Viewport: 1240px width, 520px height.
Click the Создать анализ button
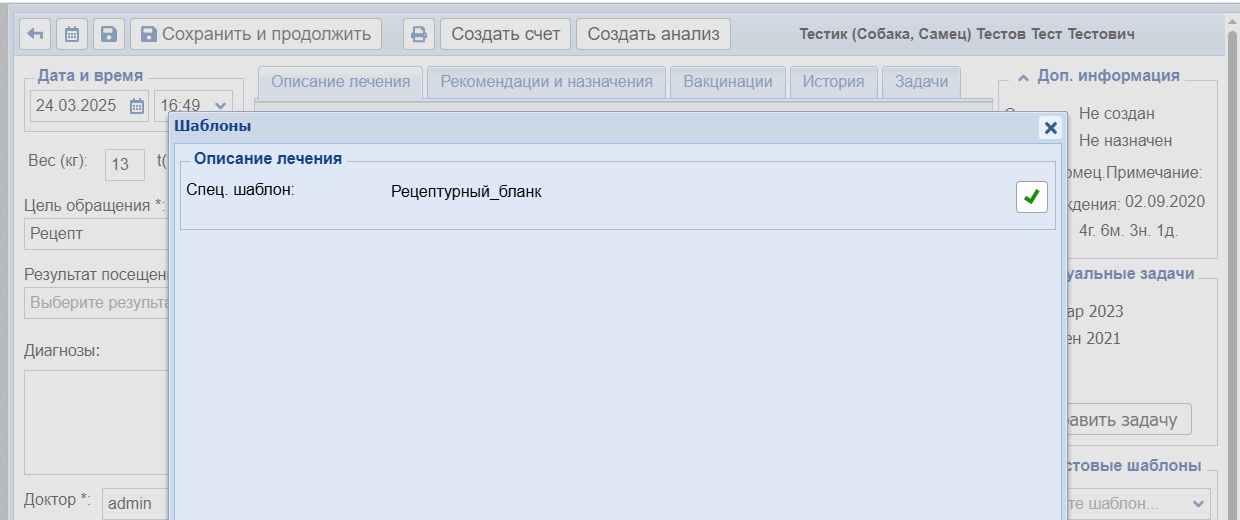coord(653,34)
